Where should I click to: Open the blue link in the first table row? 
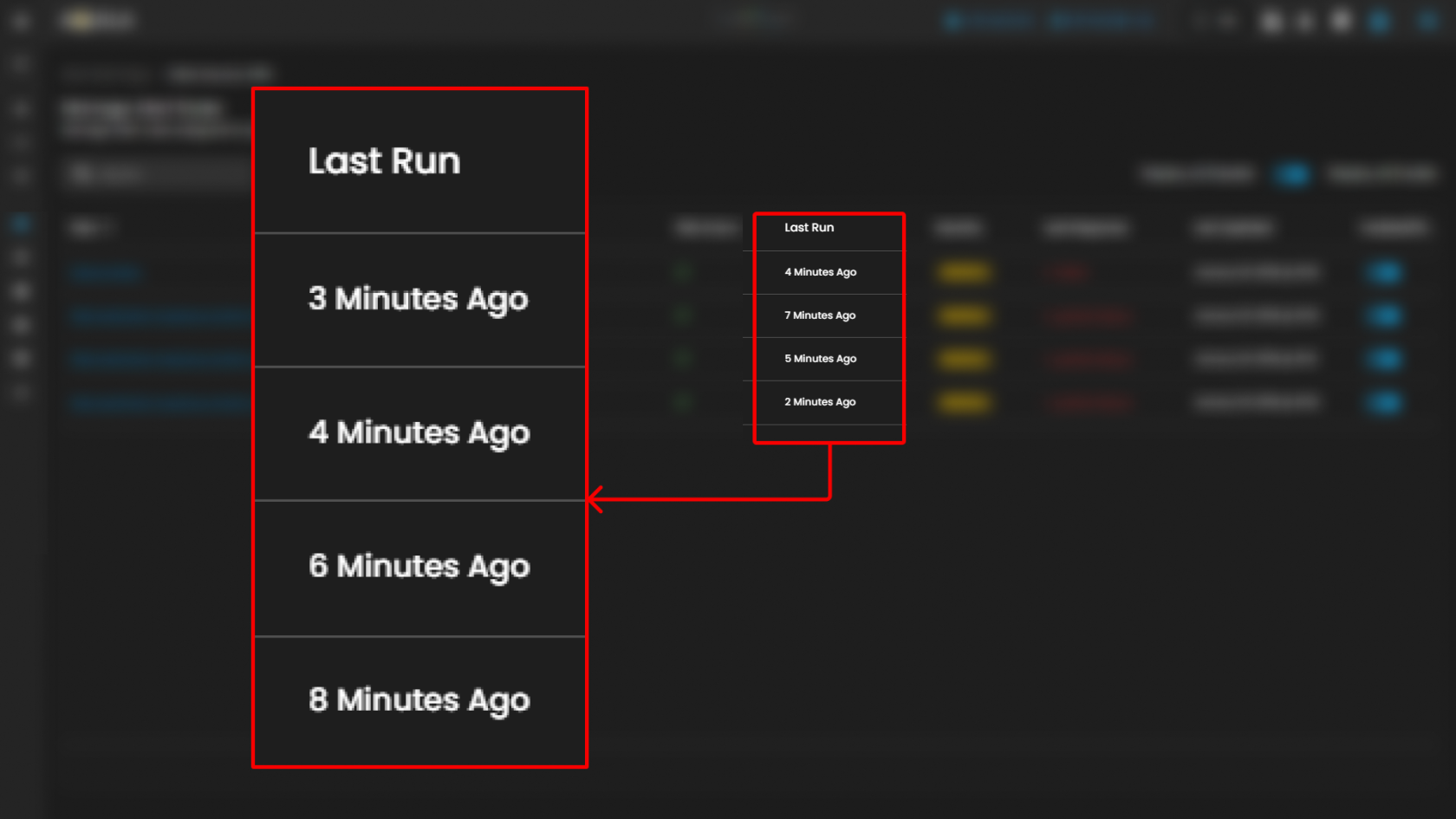(x=106, y=273)
